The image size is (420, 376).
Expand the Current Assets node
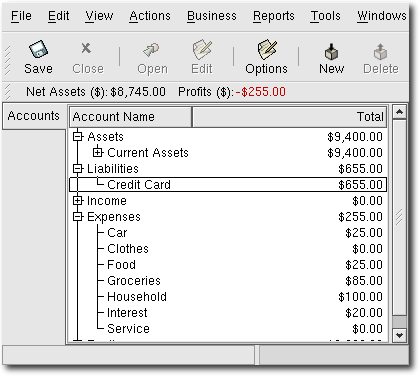[x=97, y=153]
